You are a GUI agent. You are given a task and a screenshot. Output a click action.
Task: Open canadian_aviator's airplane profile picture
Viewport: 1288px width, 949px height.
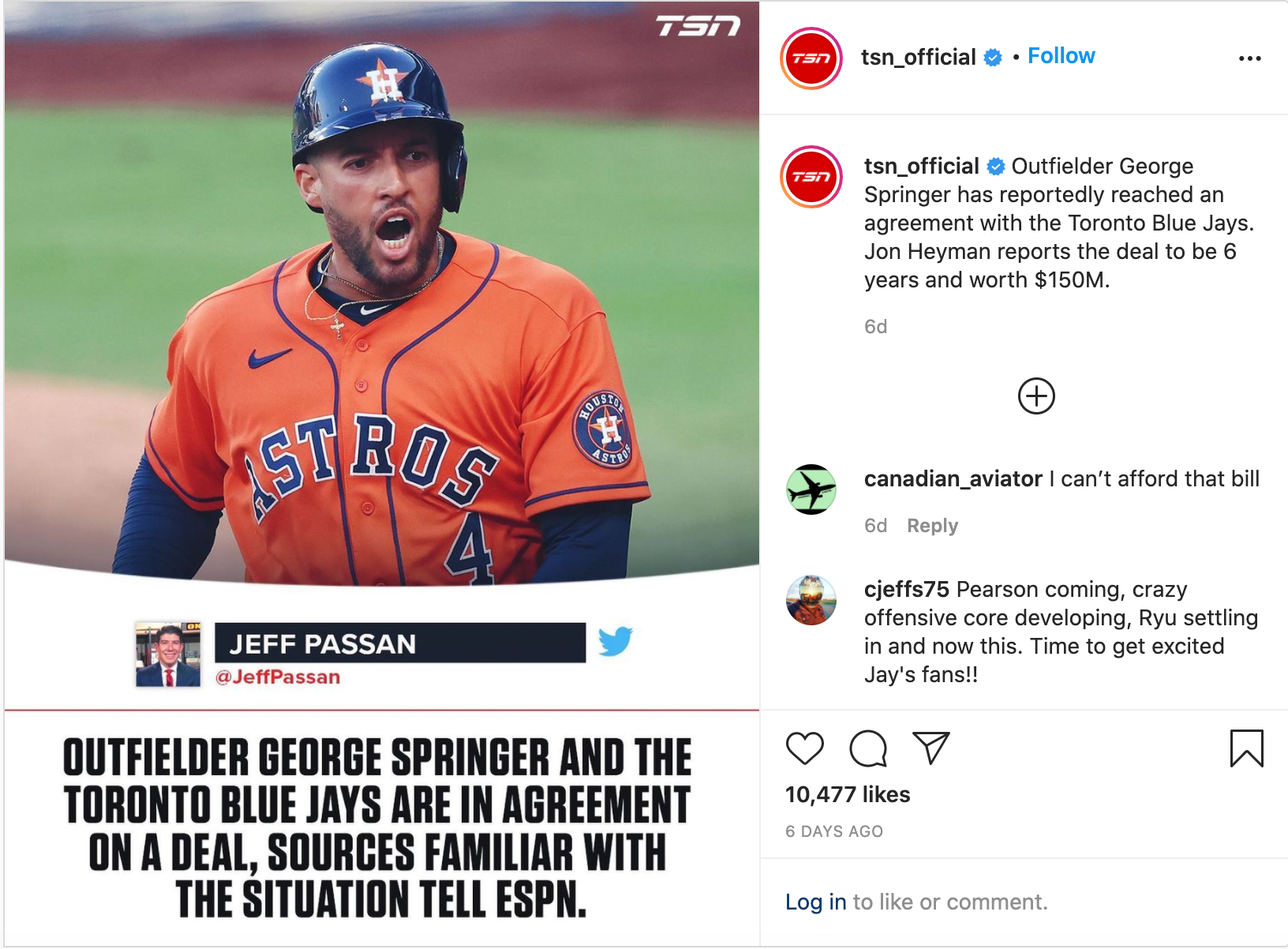click(811, 490)
